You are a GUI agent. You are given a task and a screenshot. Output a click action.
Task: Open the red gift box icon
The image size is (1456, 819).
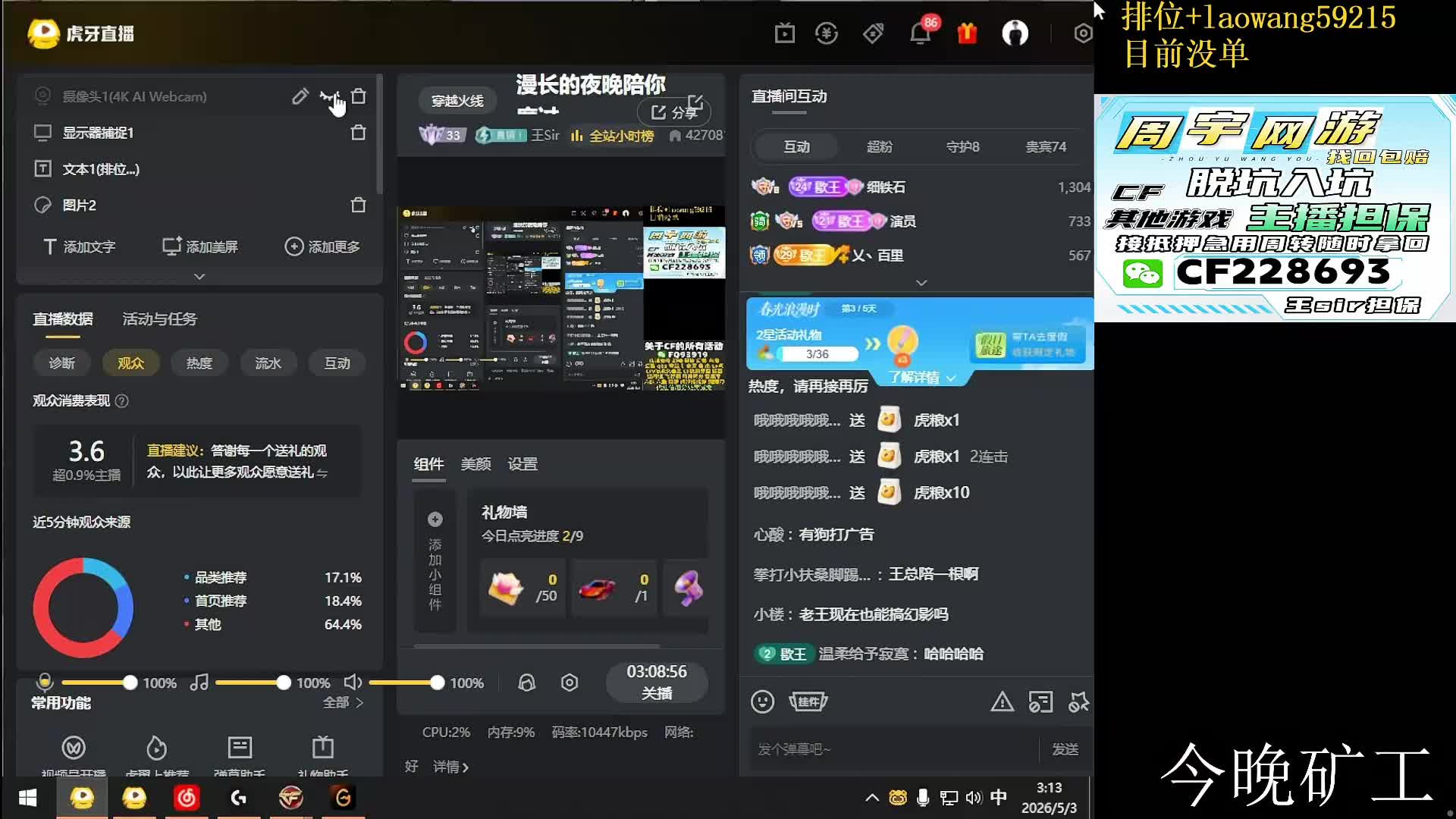967,33
